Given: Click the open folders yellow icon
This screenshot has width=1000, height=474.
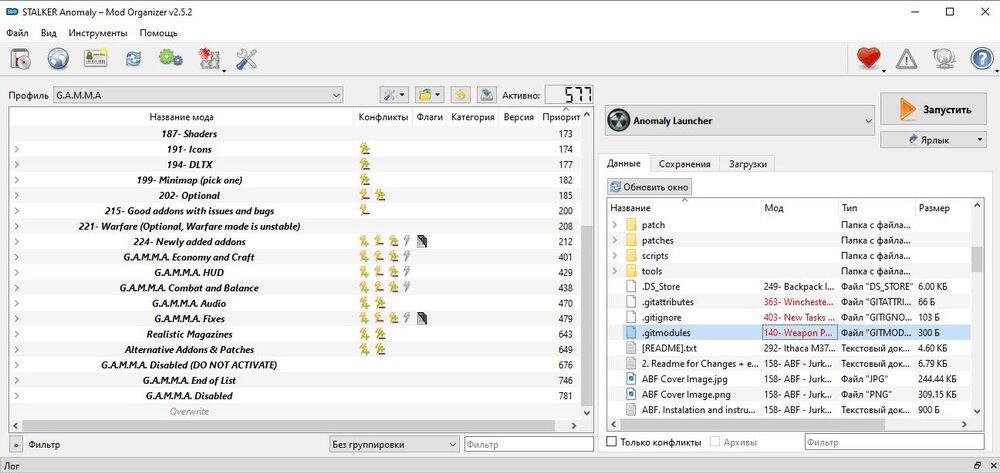Looking at the screenshot, I should point(429,95).
